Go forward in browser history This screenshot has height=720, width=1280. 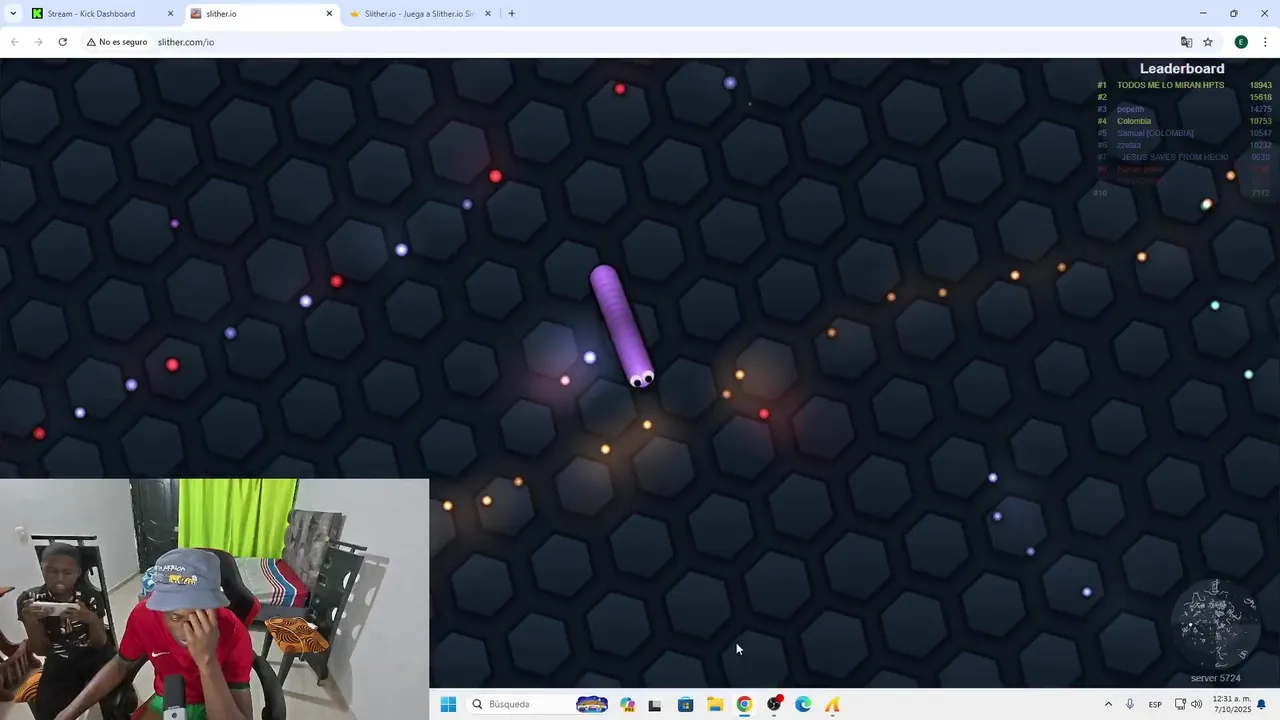coord(38,42)
